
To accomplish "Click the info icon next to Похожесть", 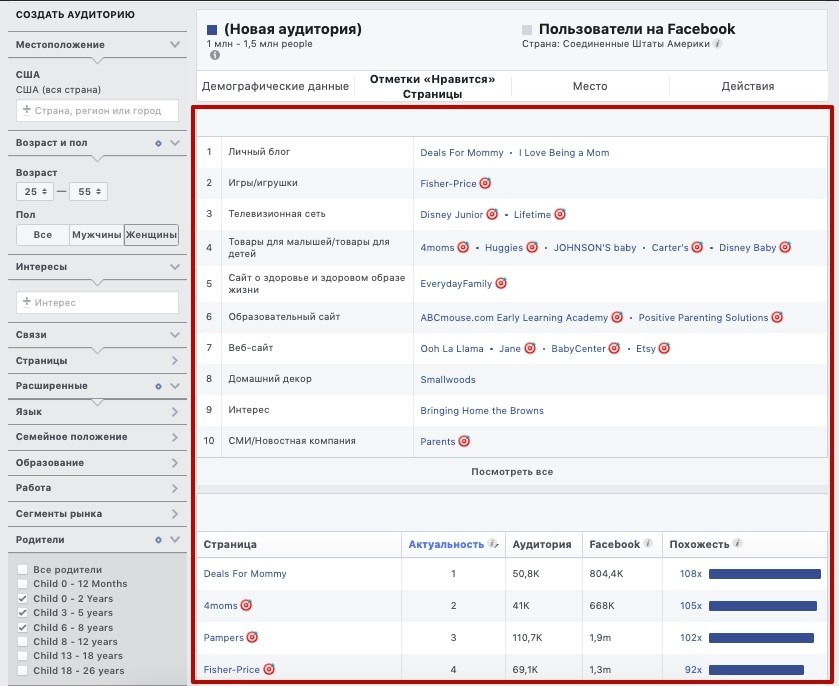I will coord(737,544).
